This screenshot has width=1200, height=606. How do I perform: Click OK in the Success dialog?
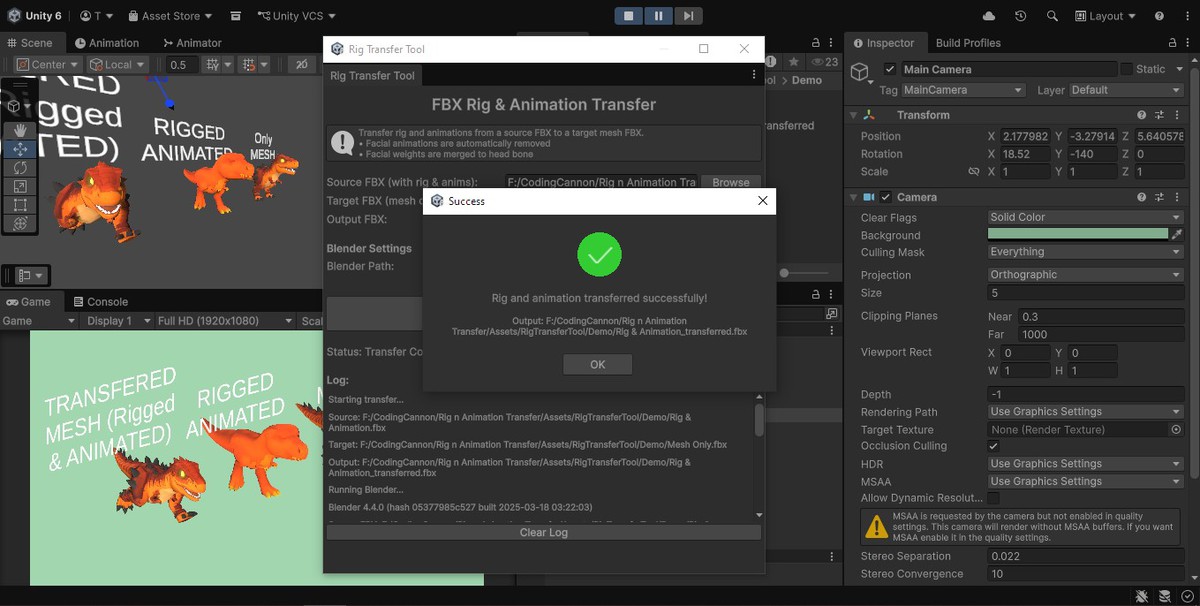coord(597,364)
